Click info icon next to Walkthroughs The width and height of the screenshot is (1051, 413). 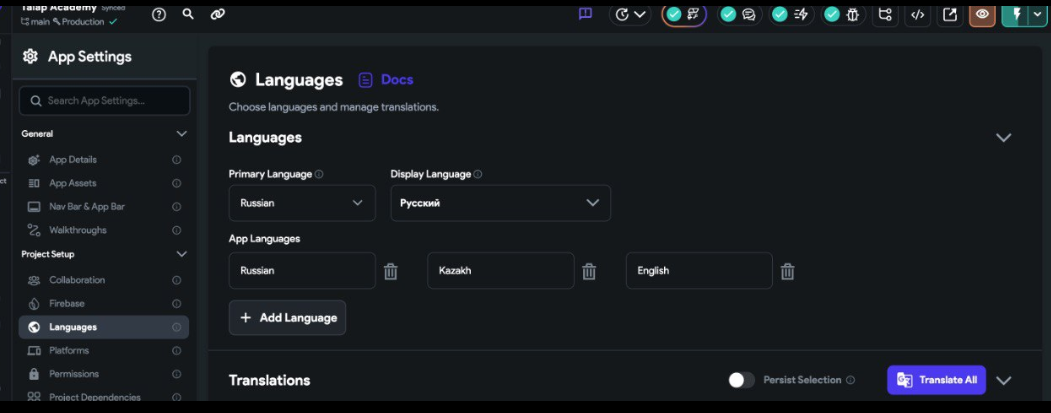[x=177, y=230]
